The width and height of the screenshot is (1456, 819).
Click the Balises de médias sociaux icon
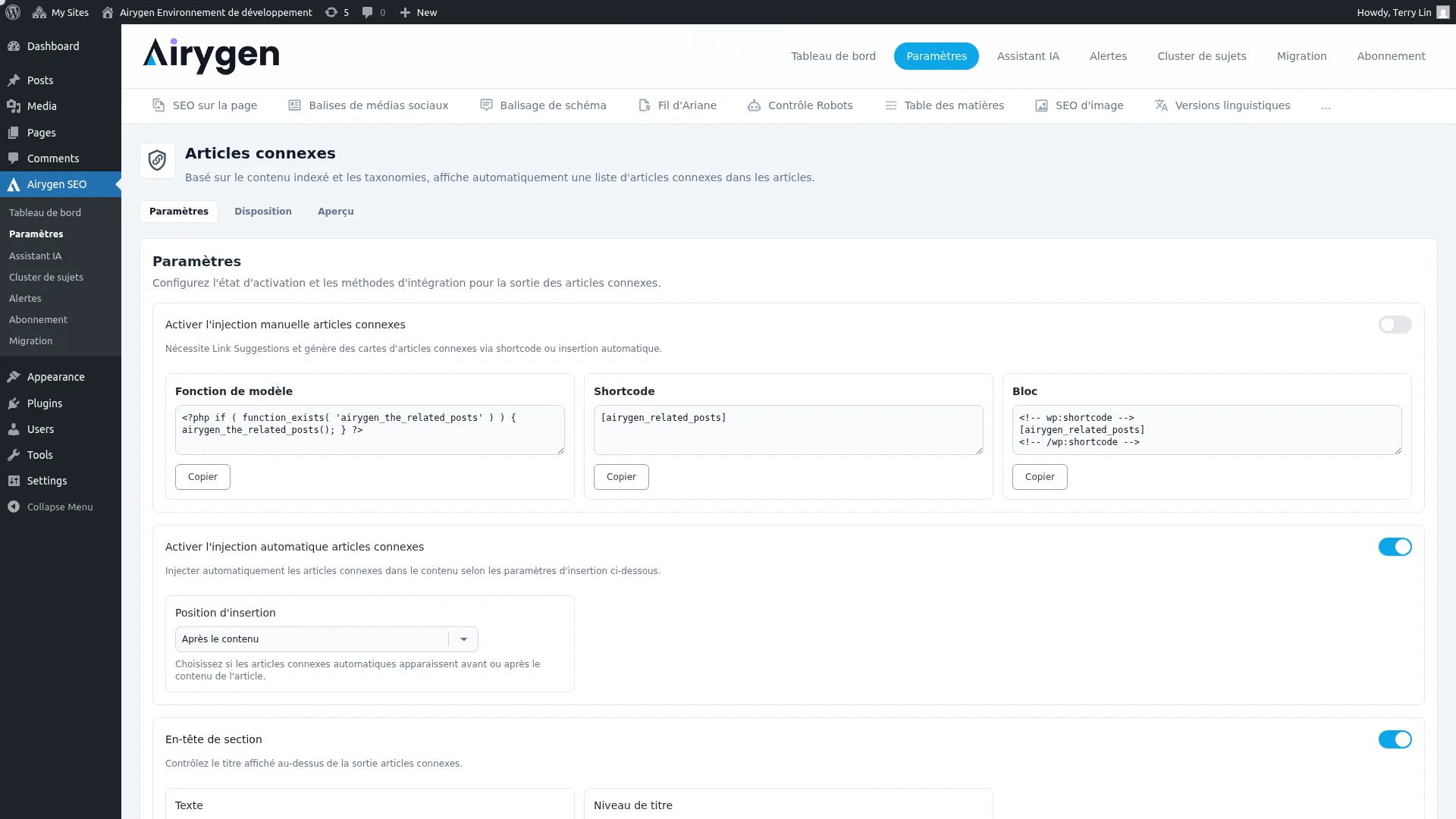(295, 105)
